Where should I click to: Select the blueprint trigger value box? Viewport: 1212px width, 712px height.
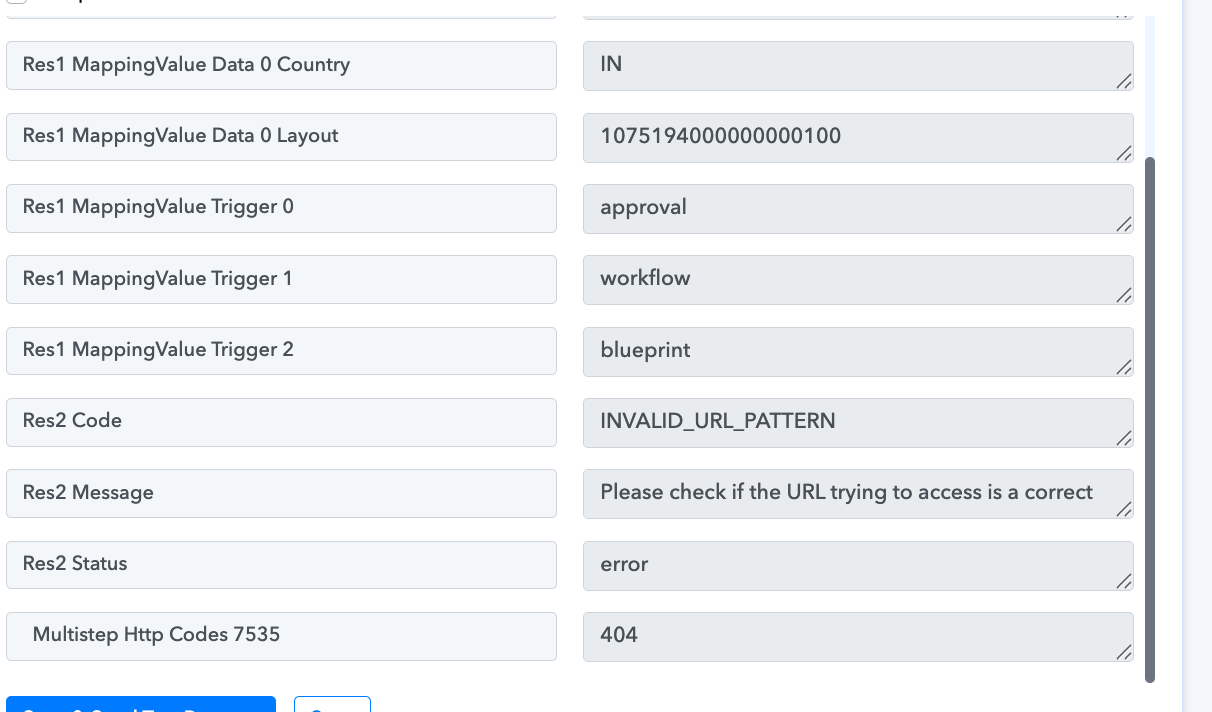point(857,351)
